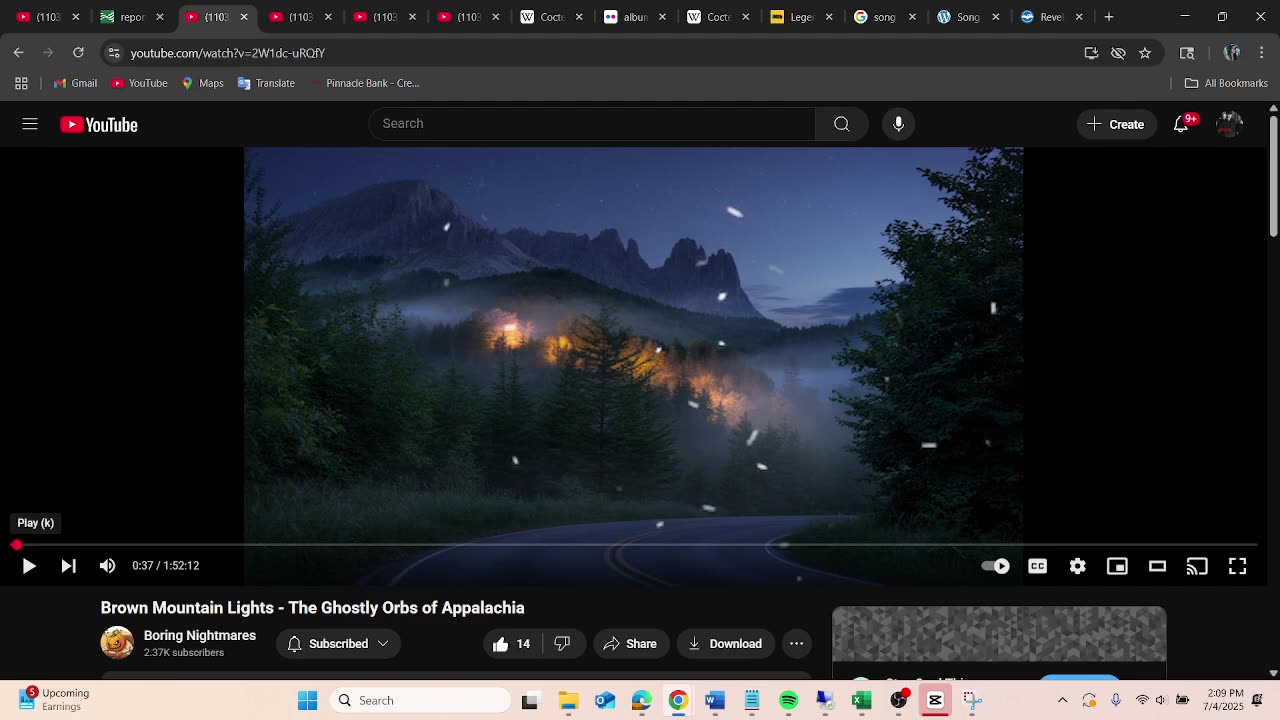Screen dimensions: 1280x720
Task: Open the Chrome apps grid shortcut
Action: point(21,83)
